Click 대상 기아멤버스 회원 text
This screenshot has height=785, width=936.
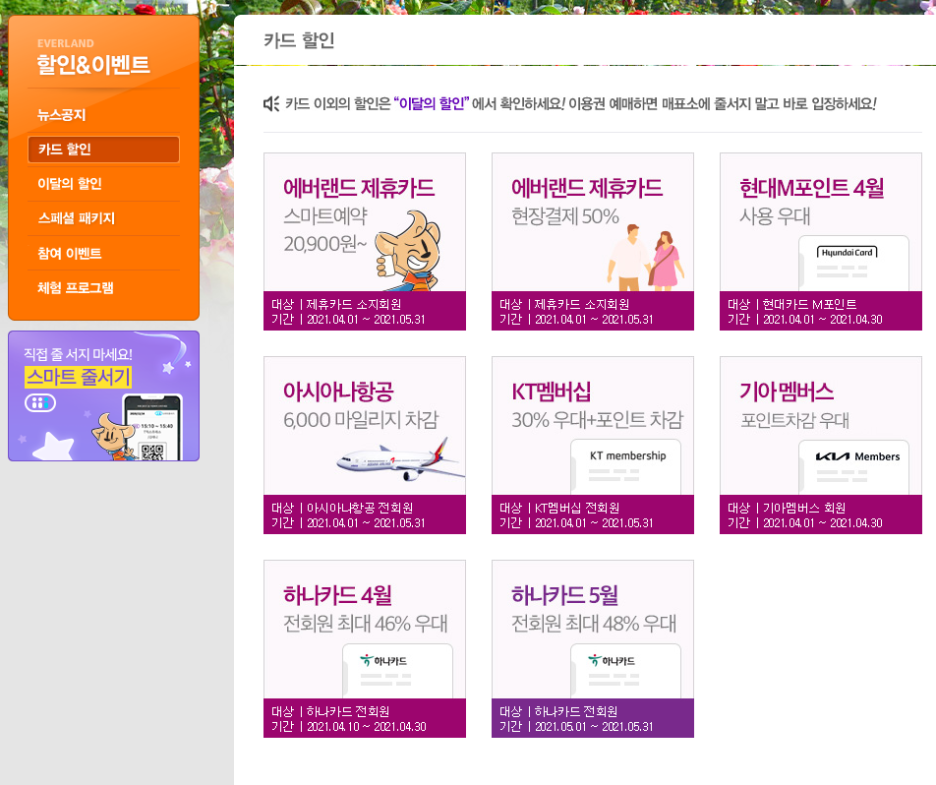(x=786, y=508)
